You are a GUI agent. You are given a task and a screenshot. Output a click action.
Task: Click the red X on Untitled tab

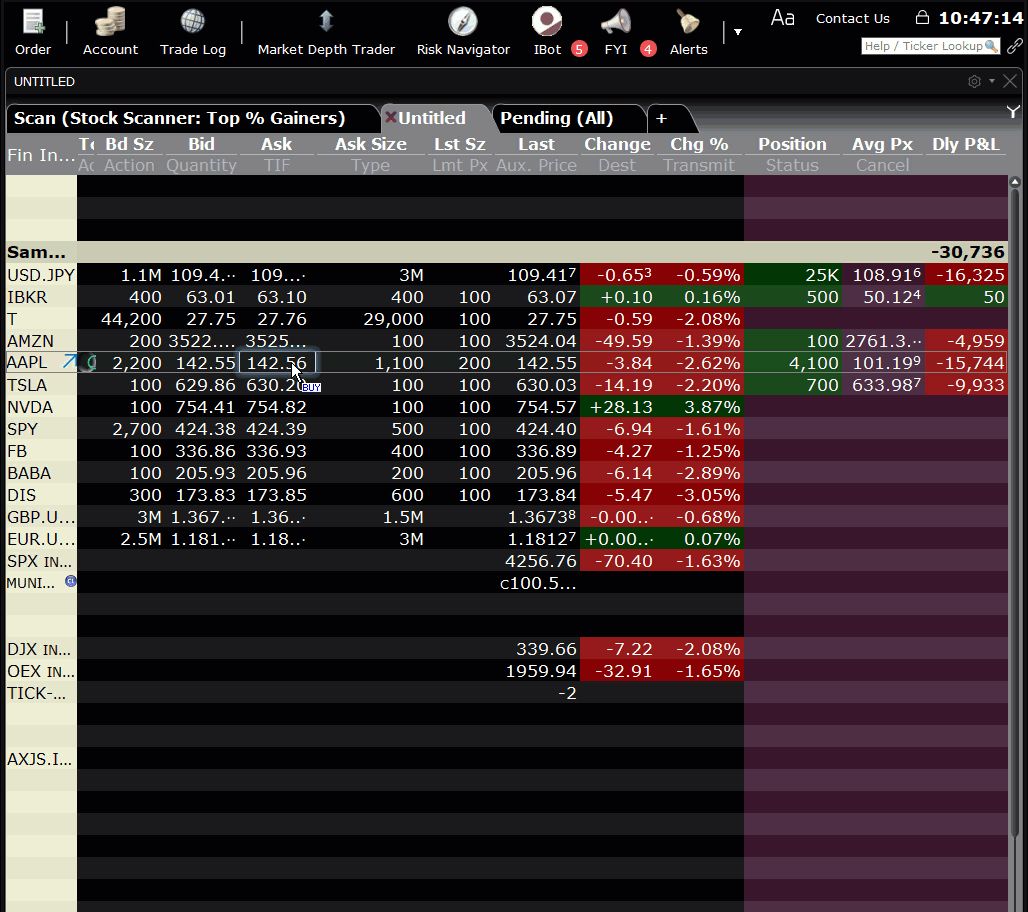point(391,117)
